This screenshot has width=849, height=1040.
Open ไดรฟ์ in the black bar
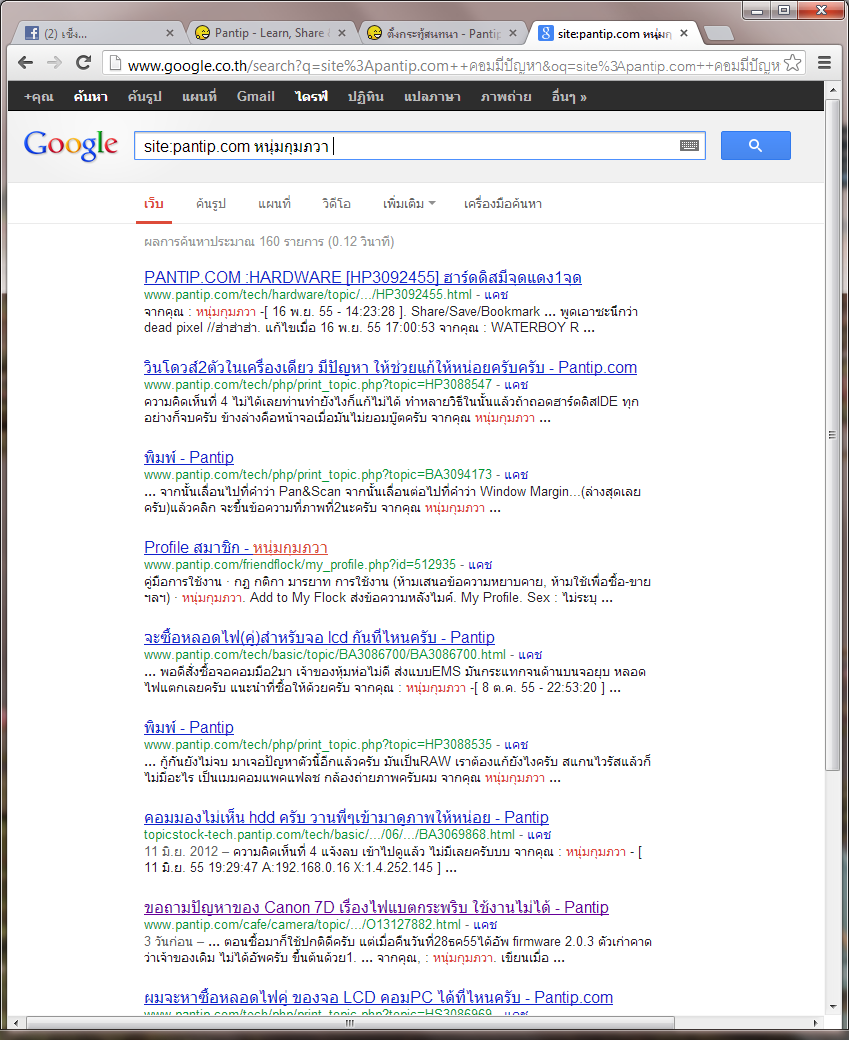coord(311,97)
